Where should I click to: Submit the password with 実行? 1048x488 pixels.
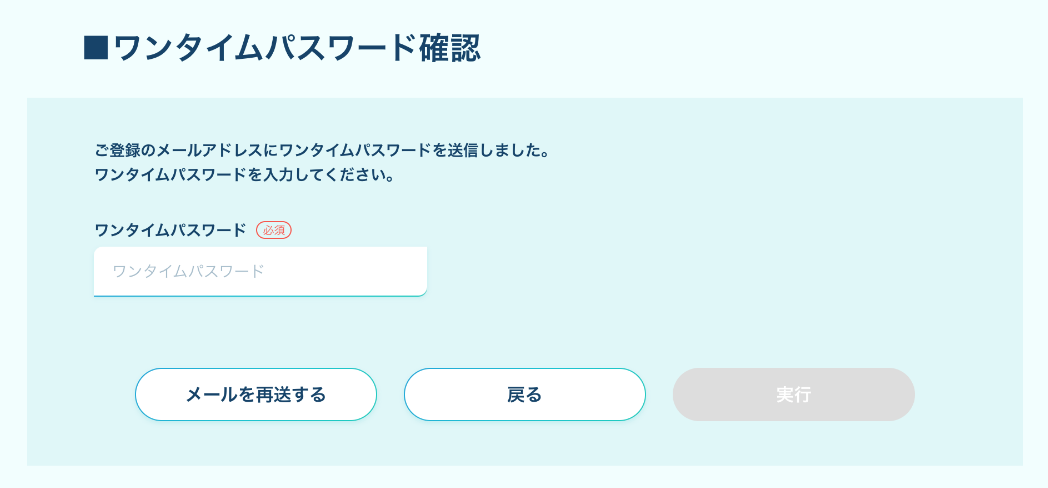[793, 394]
